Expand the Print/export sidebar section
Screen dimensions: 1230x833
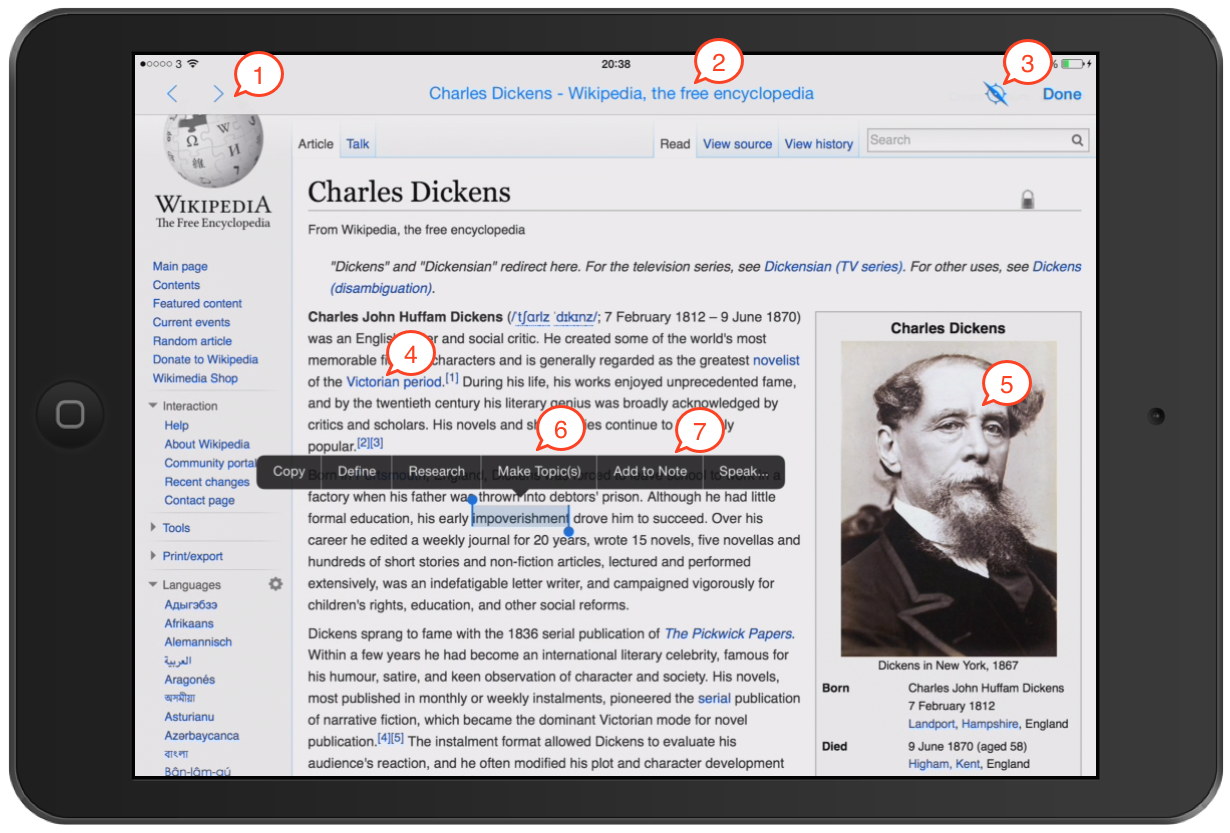point(153,556)
